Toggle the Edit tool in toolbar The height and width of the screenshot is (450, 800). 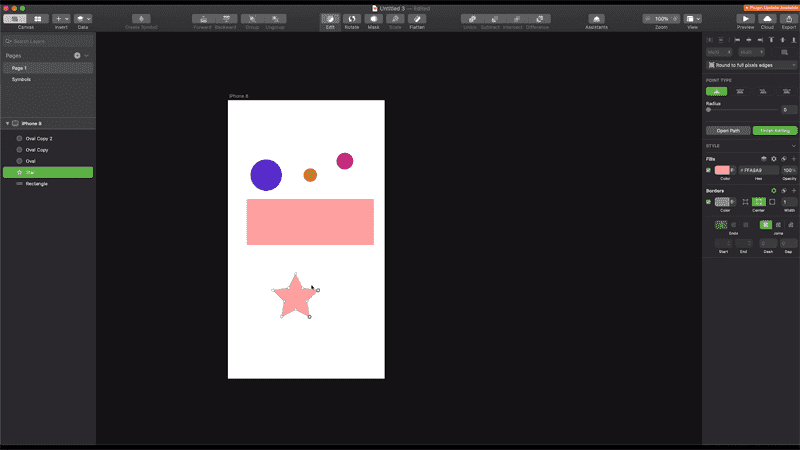[x=330, y=19]
